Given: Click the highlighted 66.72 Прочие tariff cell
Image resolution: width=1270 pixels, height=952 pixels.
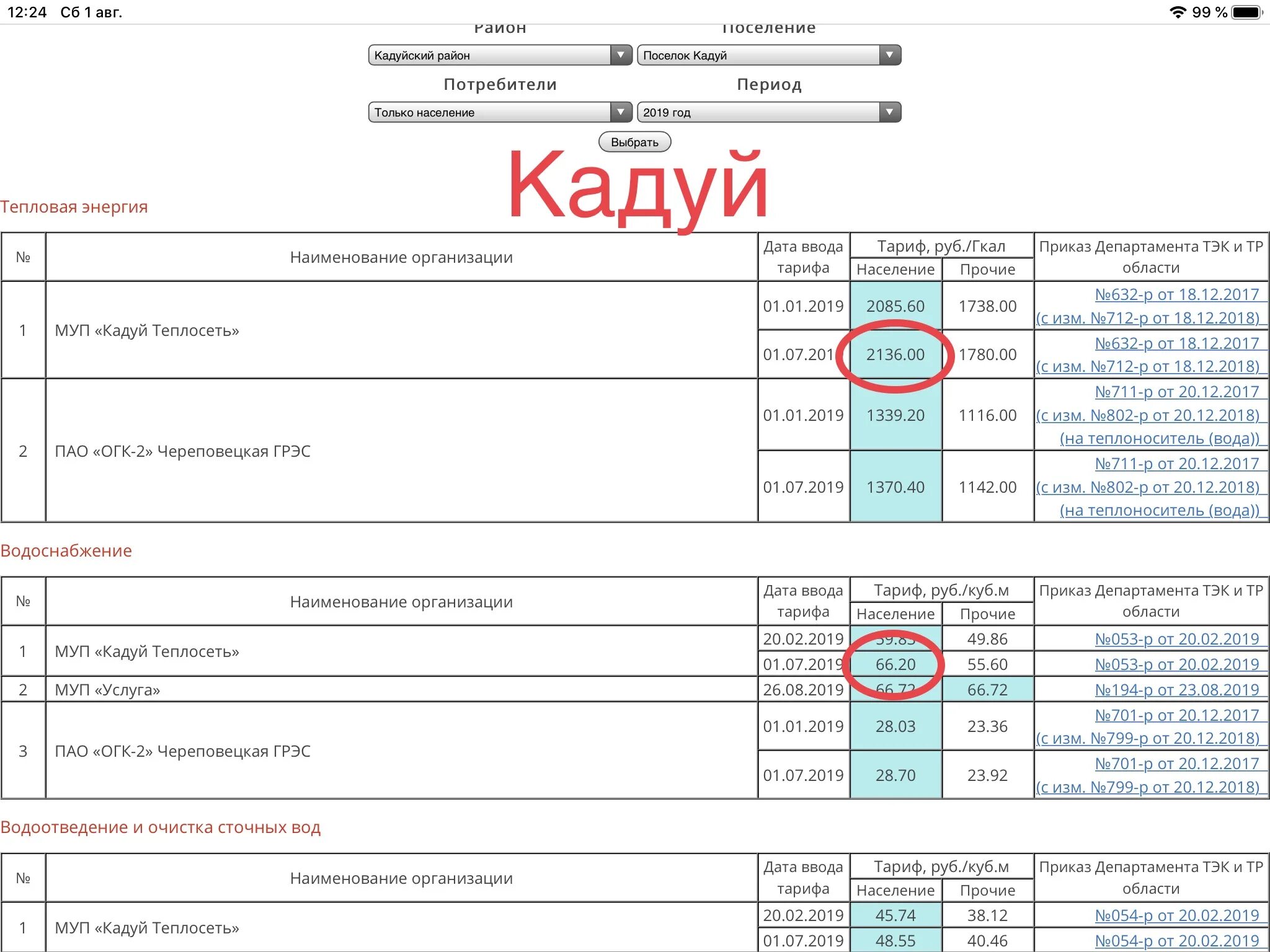Looking at the screenshot, I should point(987,690).
